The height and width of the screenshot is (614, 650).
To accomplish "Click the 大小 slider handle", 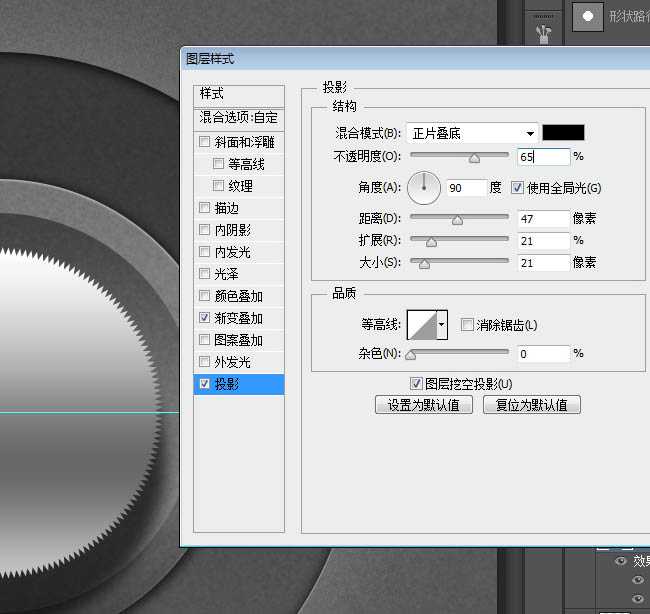I will tap(424, 265).
